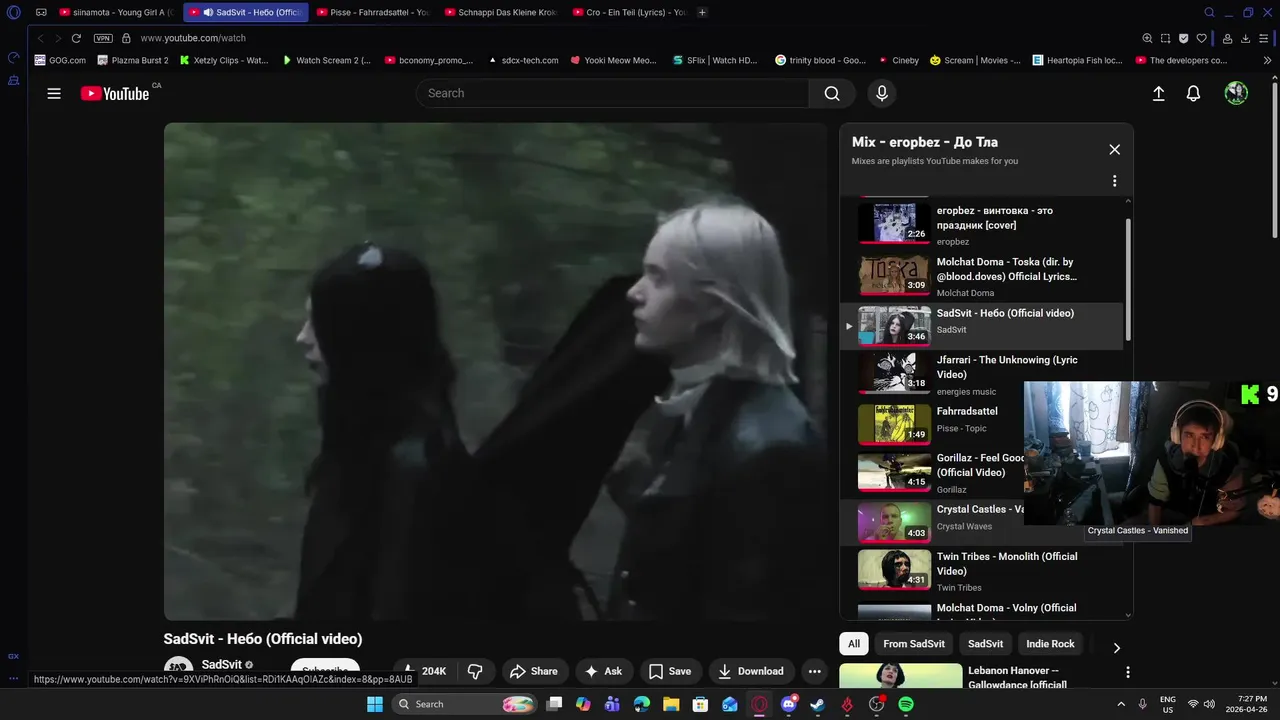Open File Explorer from taskbar
The image size is (1280, 720).
point(671,704)
